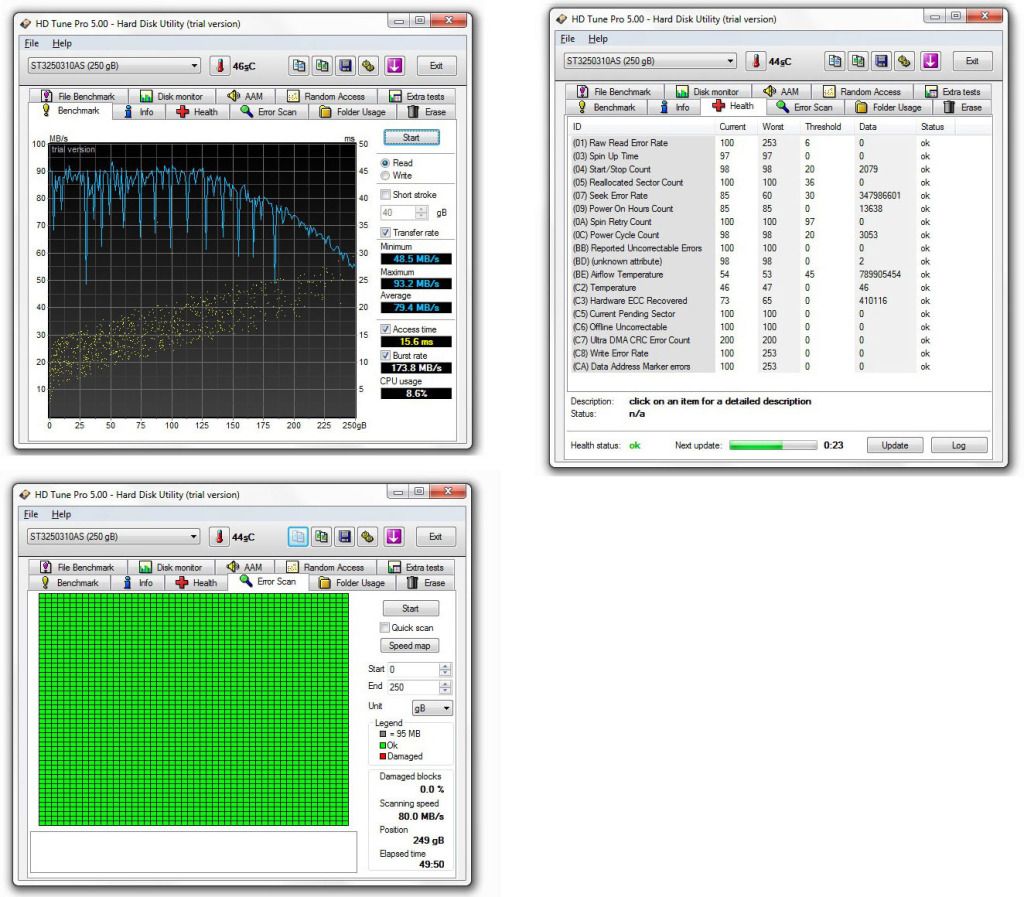Click the highlighted copy-text icon in the Error Scan window
Screen dimensions: 1024x897
coord(298,537)
